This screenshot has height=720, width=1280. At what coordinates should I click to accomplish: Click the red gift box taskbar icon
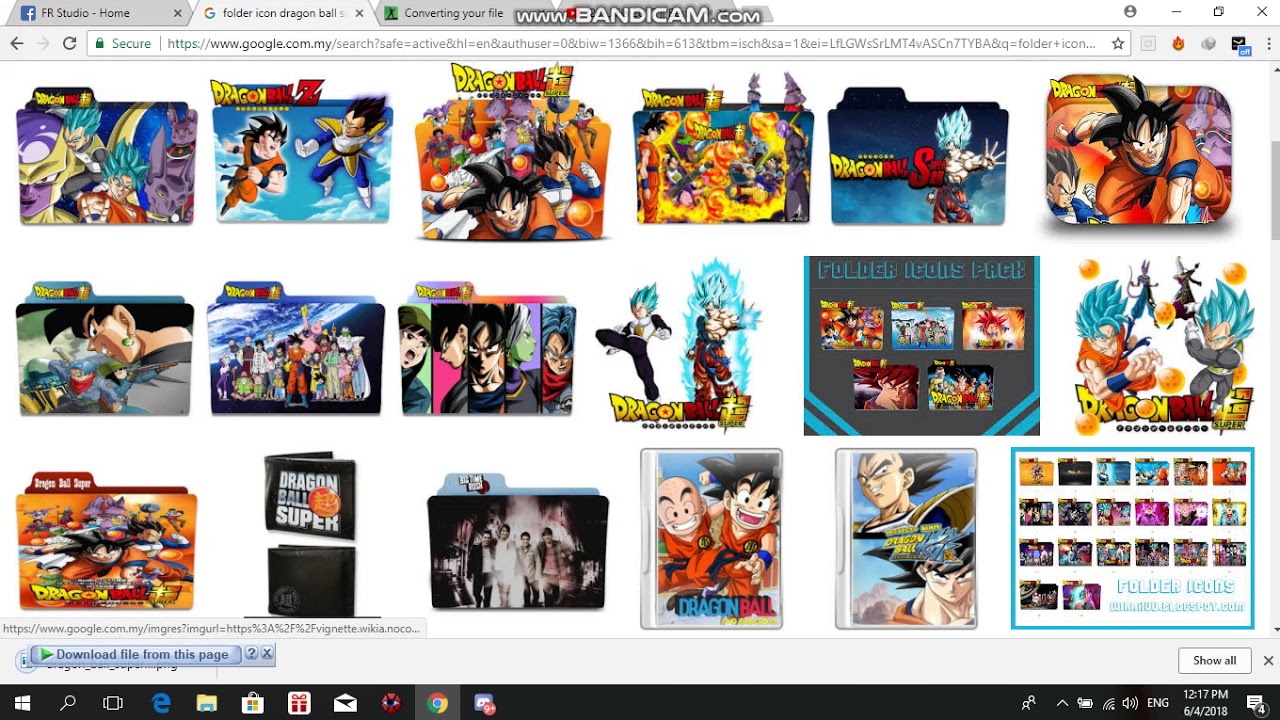[299, 703]
